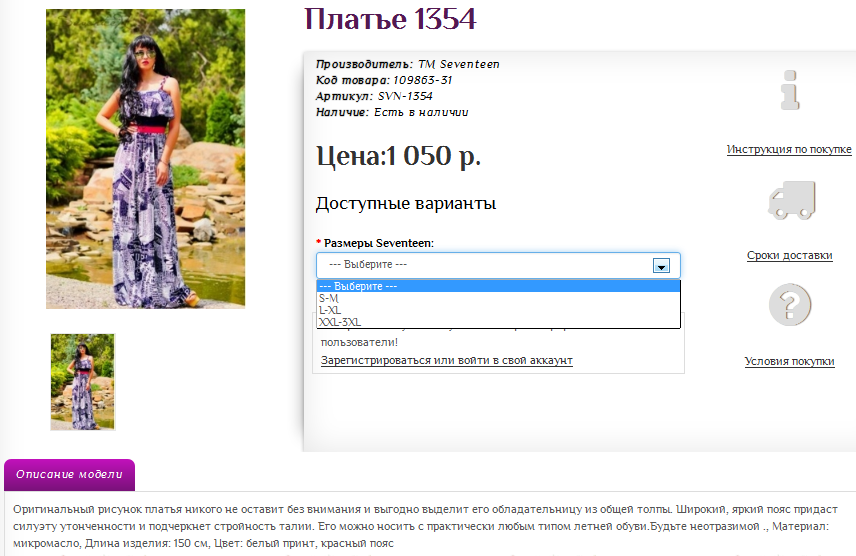Click the question mark icon
Viewport: 856px width, 556px height.
click(790, 305)
